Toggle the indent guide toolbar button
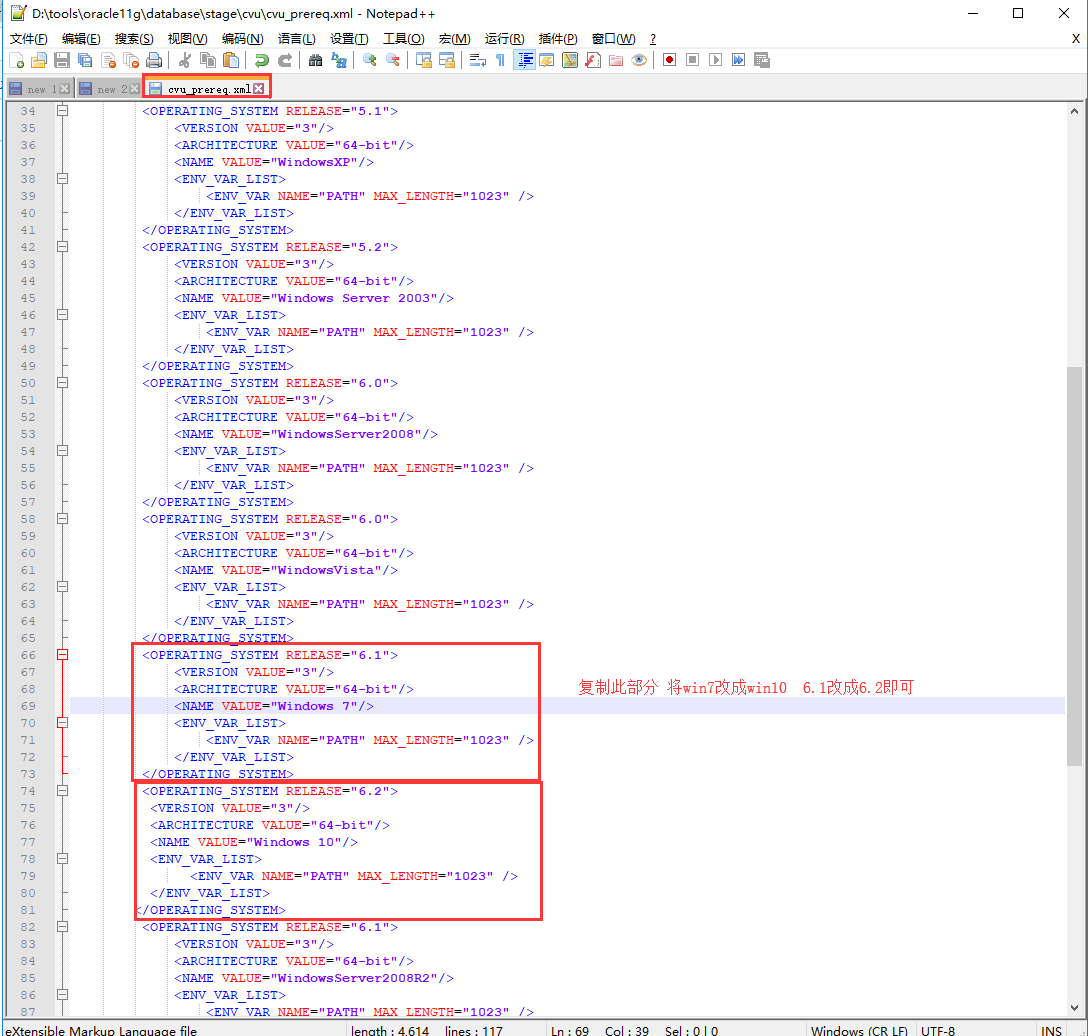1088x1036 pixels. tap(524, 60)
